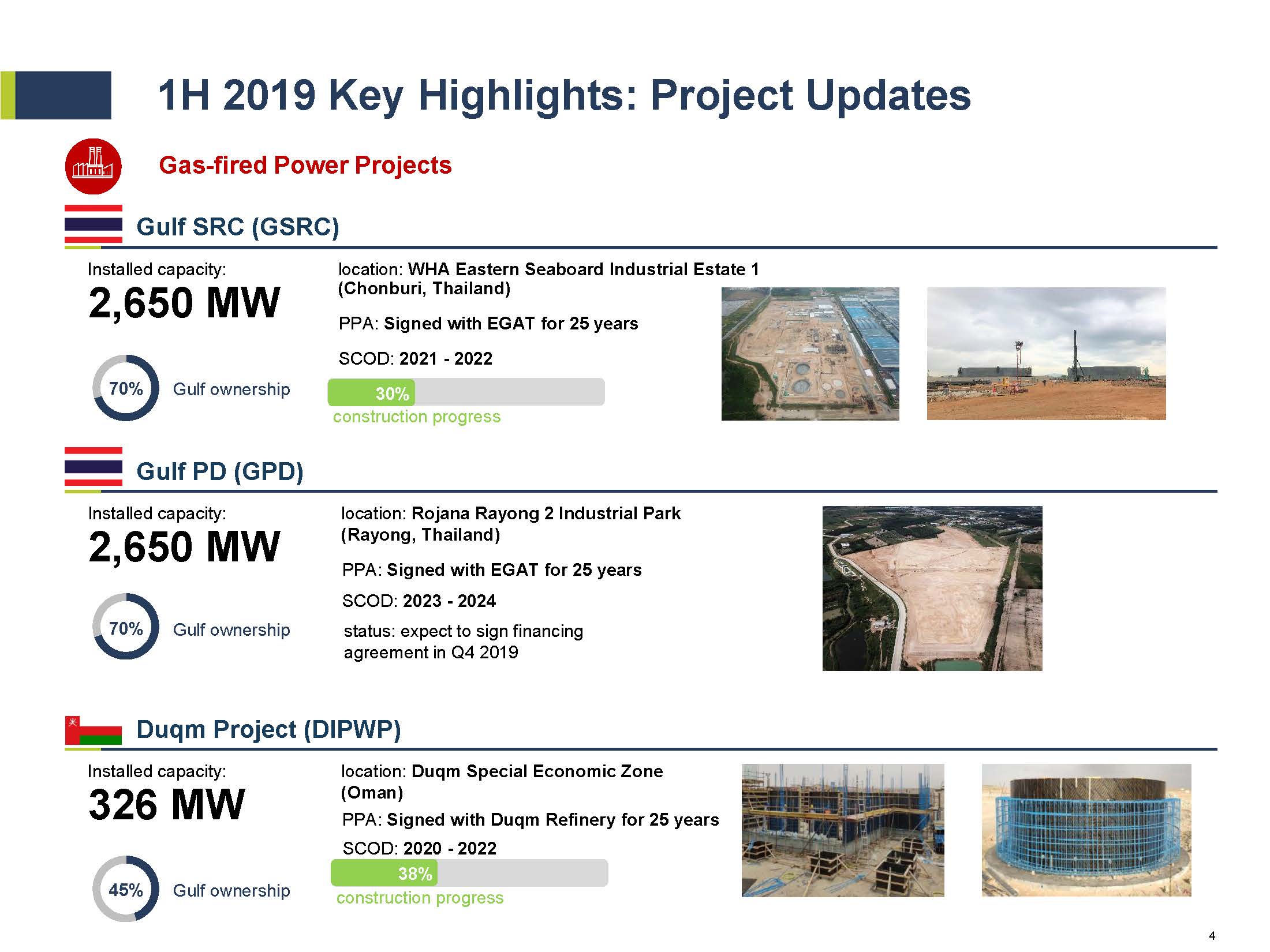Click '(Rayong, Thailand)' text
The height and width of the screenshot is (952, 1270).
point(421,535)
